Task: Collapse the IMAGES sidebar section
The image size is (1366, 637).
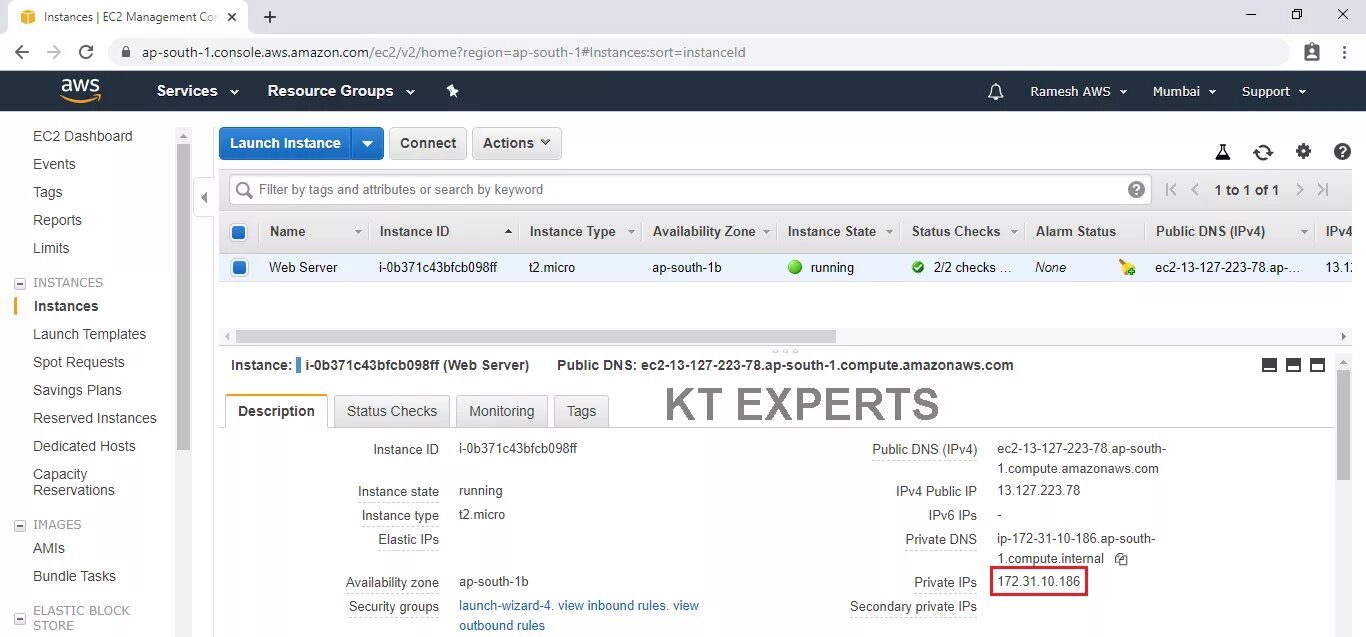Action: (20, 525)
